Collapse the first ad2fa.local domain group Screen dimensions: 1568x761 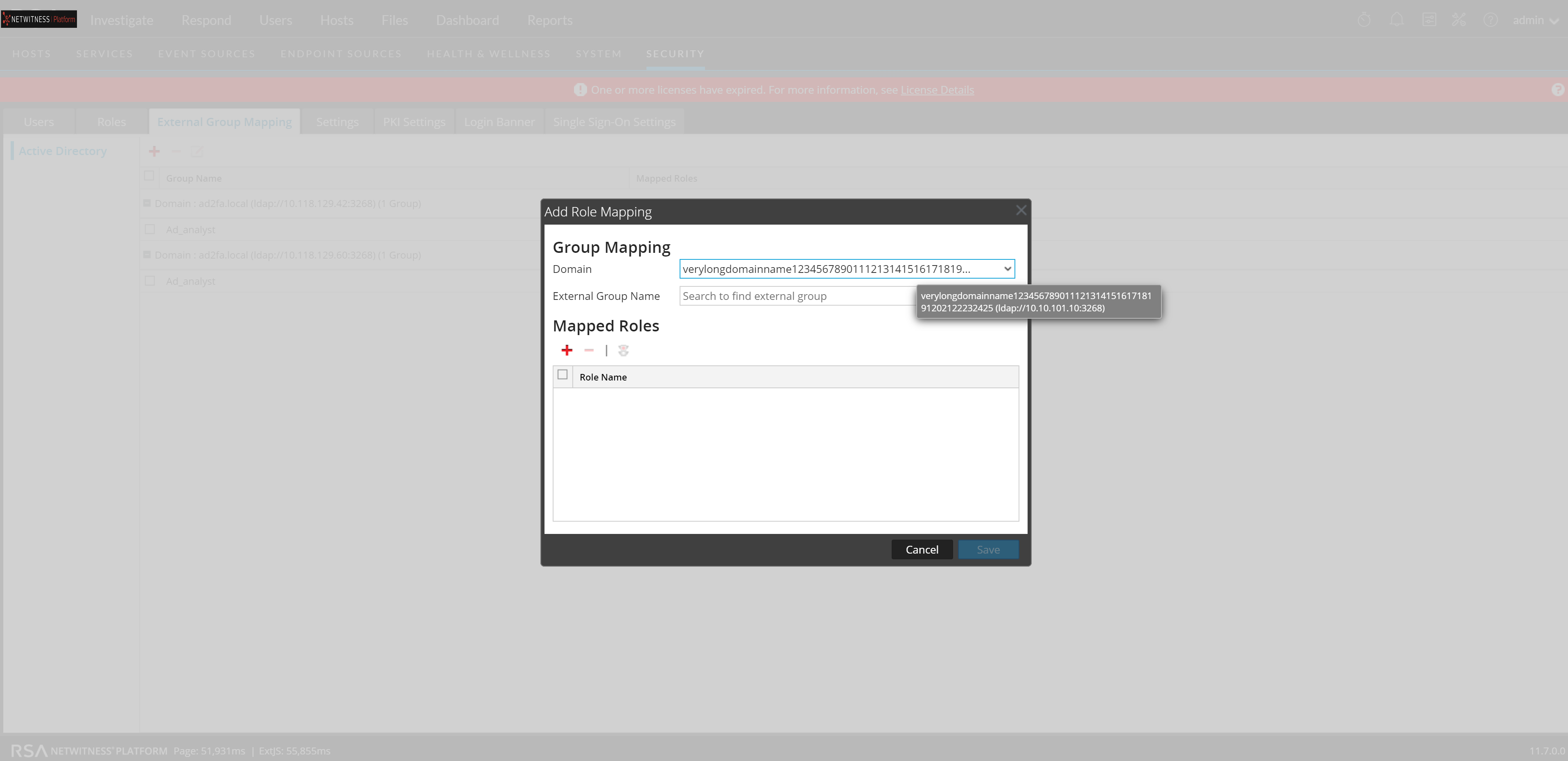[147, 203]
